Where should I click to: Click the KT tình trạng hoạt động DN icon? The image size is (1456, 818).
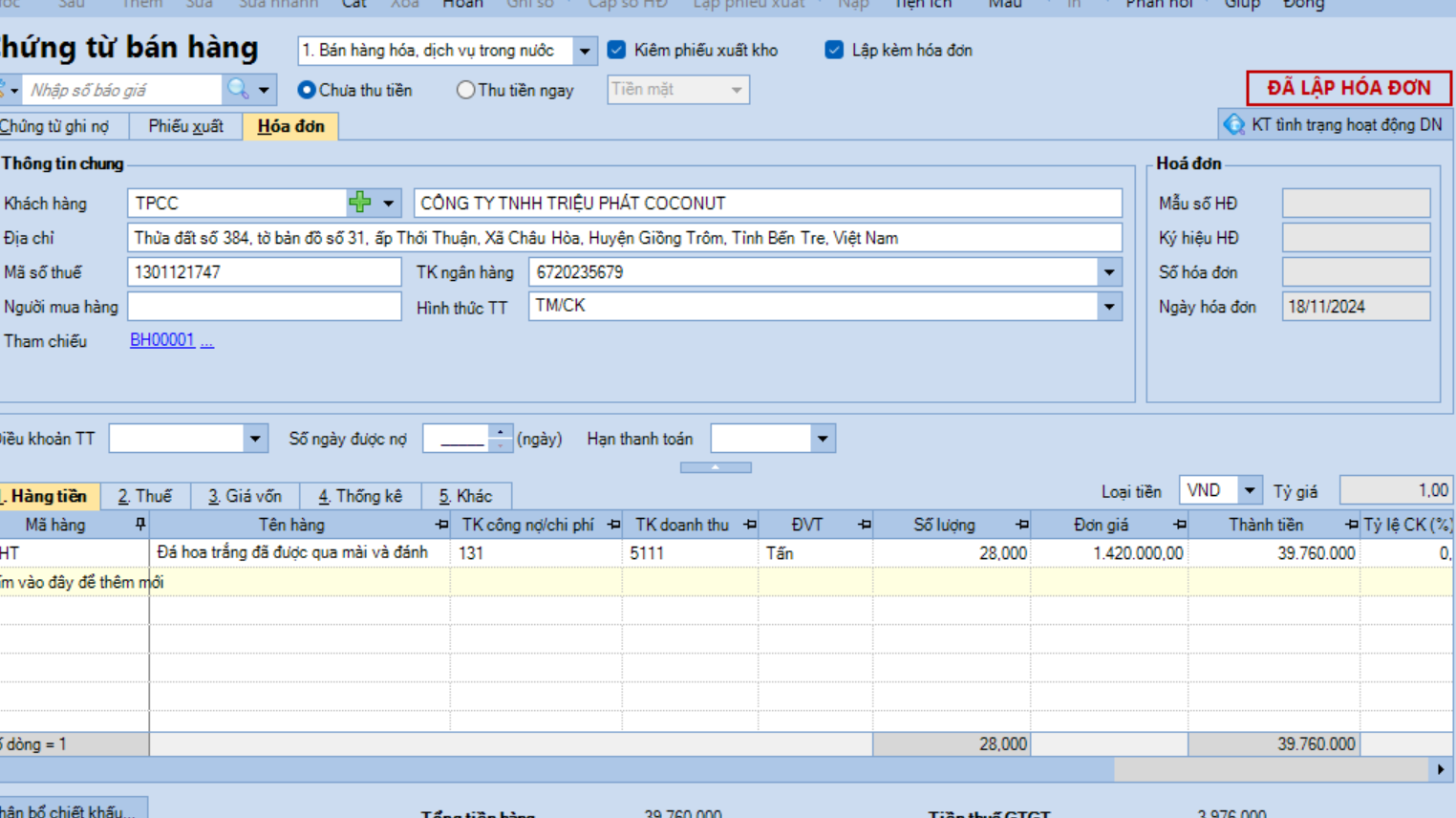click(1234, 125)
